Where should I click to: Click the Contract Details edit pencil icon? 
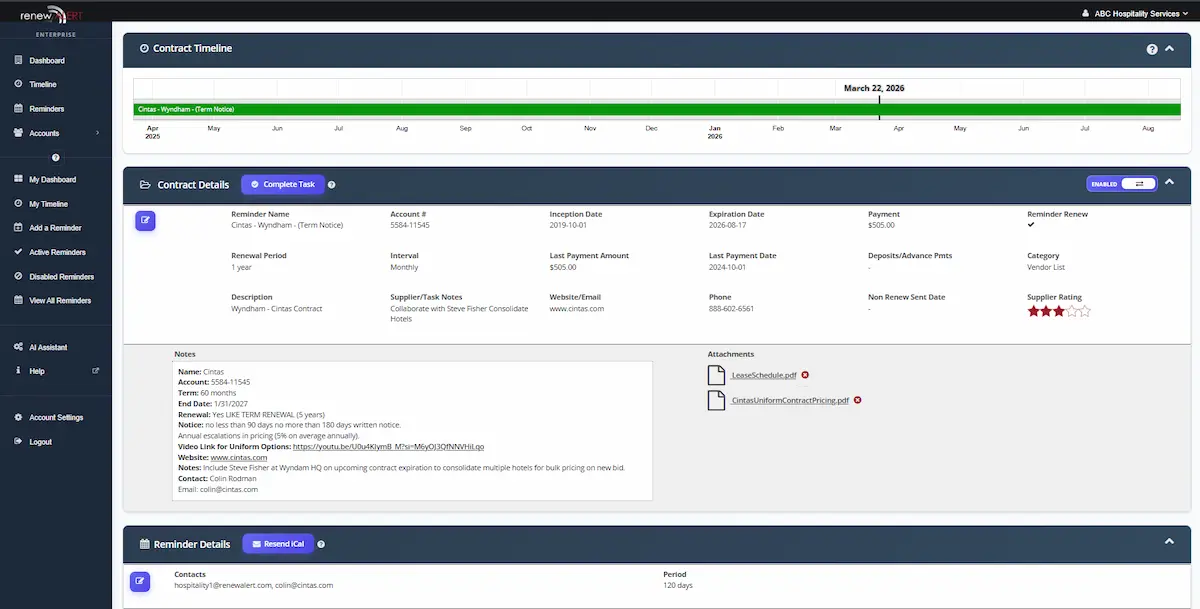146,221
